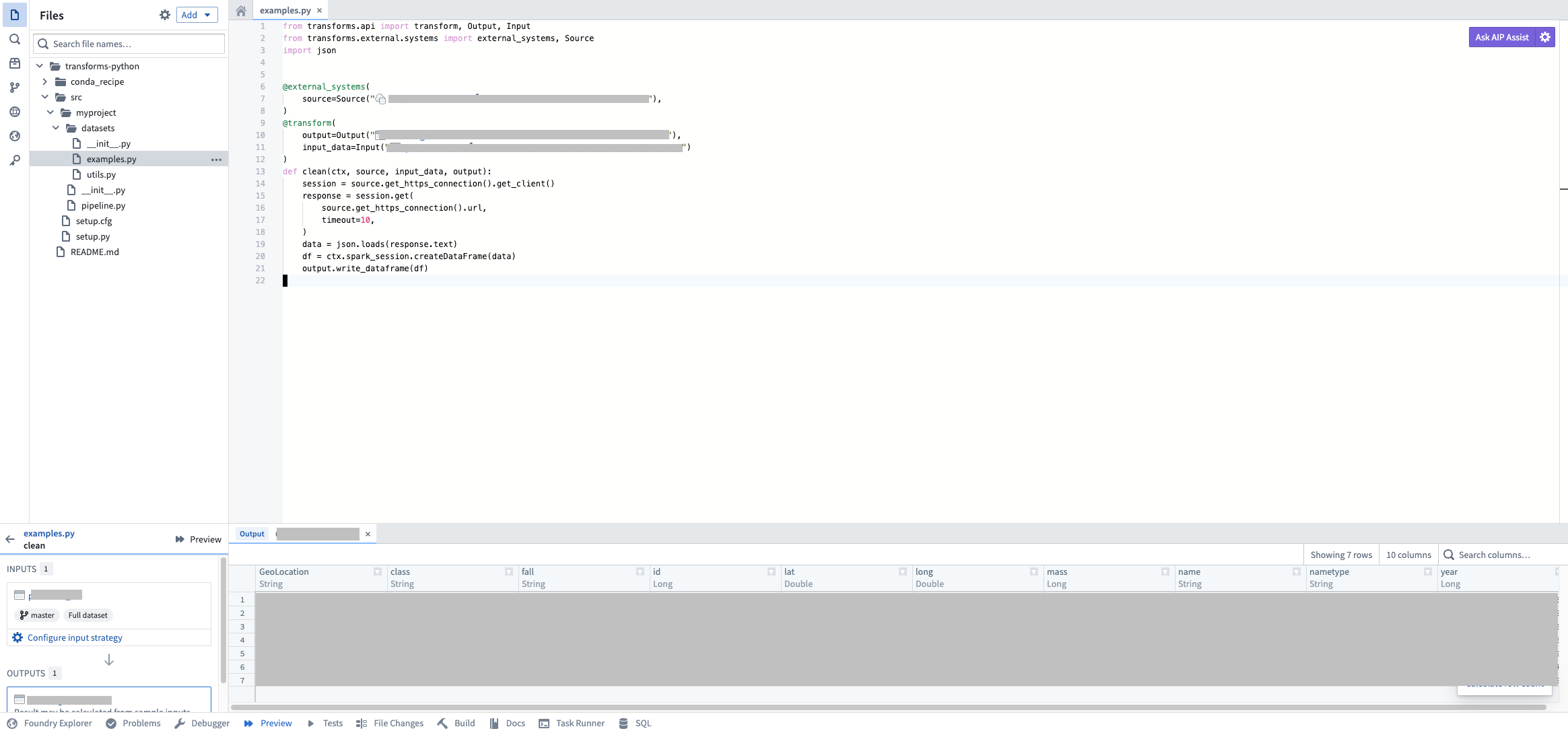Click the master branch tag
This screenshot has width=1568, height=733.
[37, 615]
